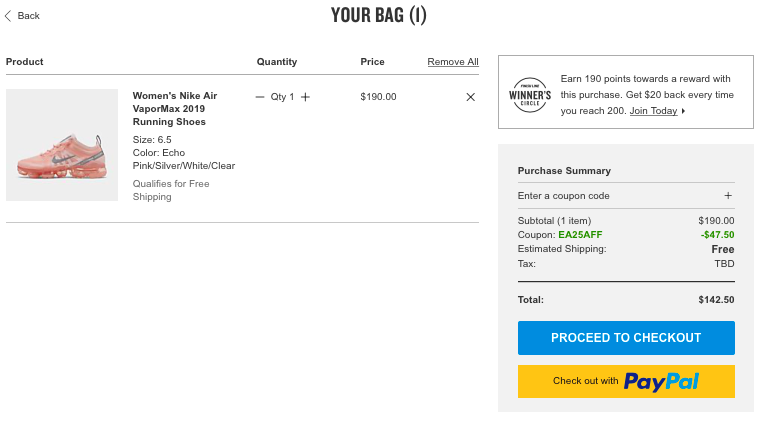This screenshot has width=758, height=427.
Task: Proceed to checkout button
Action: coord(626,338)
